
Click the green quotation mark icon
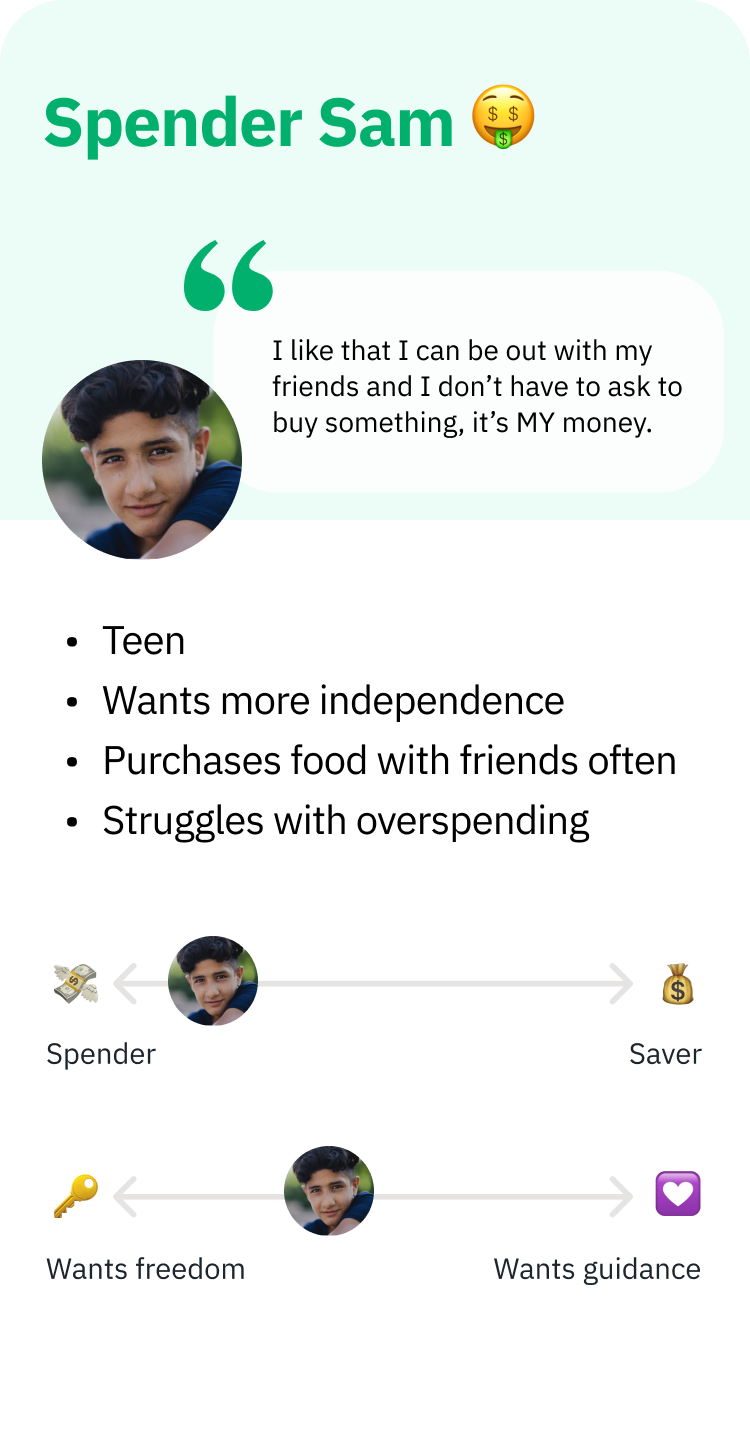tap(228, 274)
